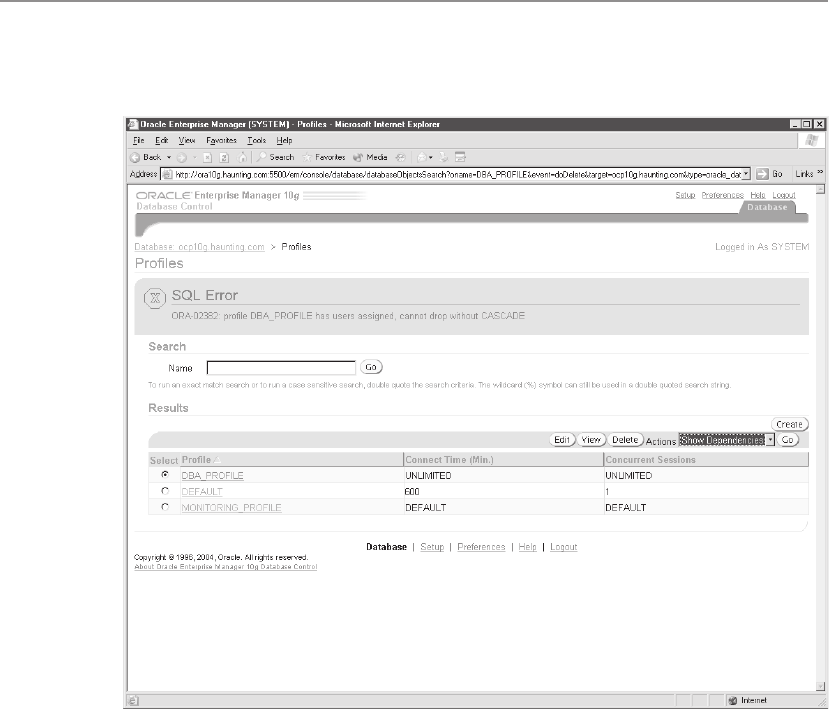Click the Edit page toolbar icon

coord(460,158)
